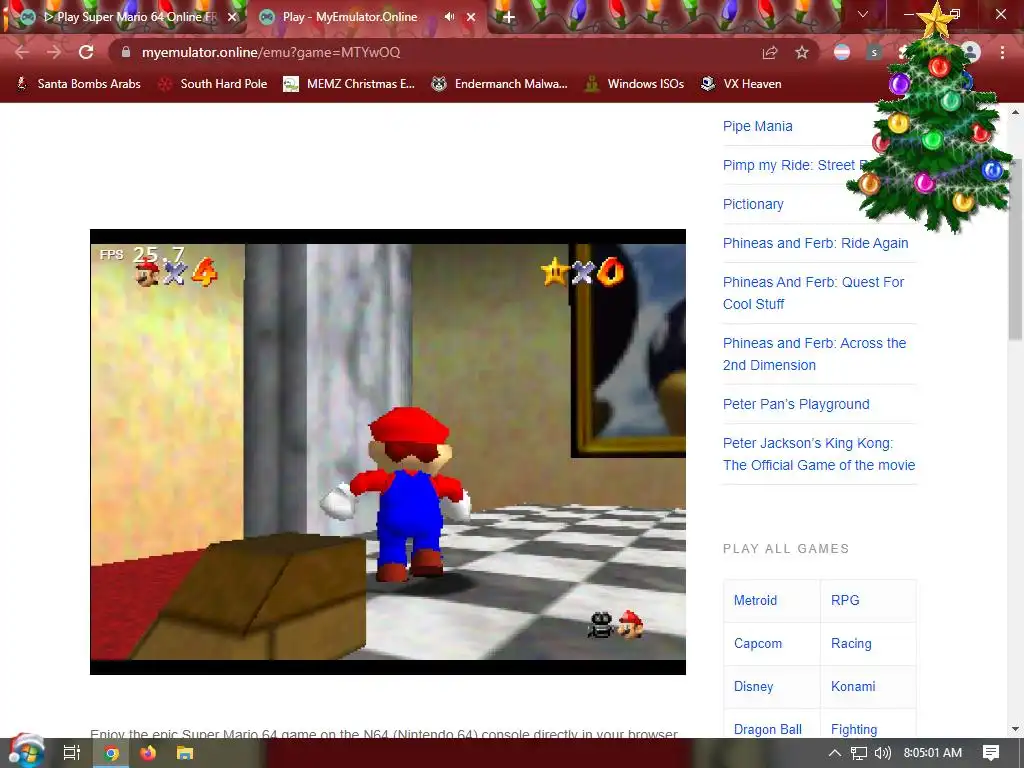Select the Disney category

pyautogui.click(x=754, y=686)
